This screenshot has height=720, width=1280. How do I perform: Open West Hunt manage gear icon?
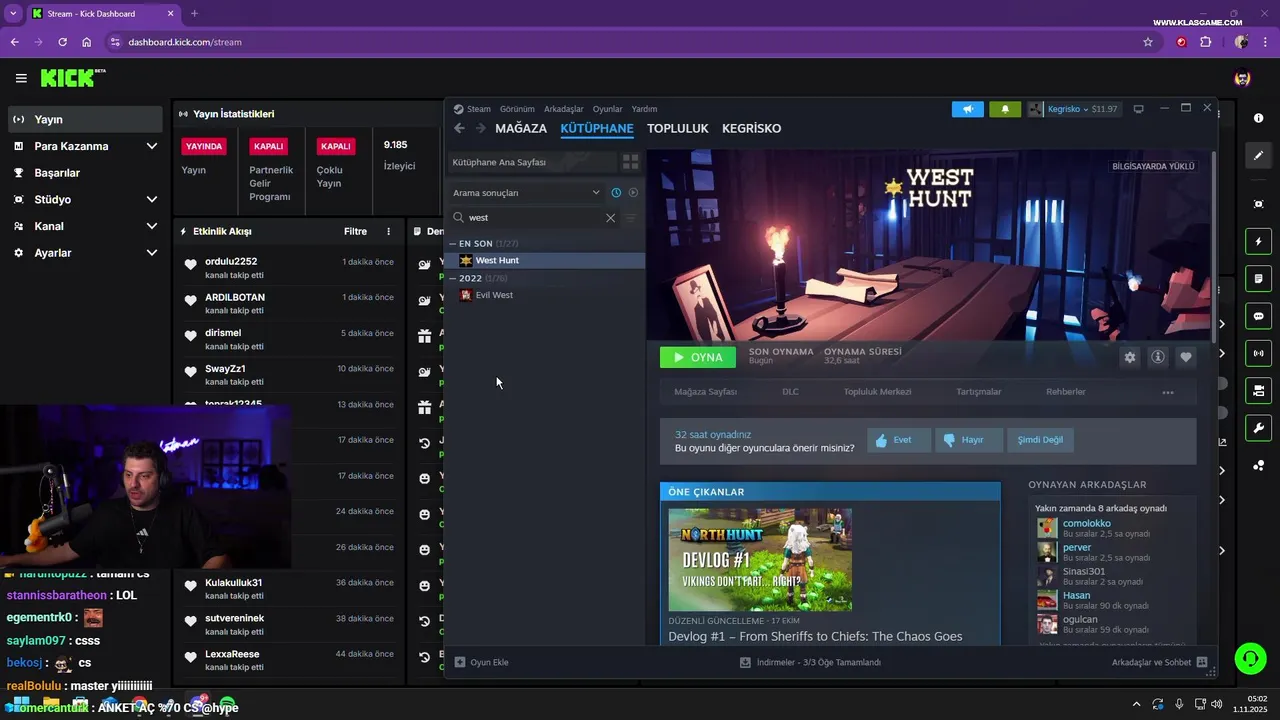coord(1130,357)
